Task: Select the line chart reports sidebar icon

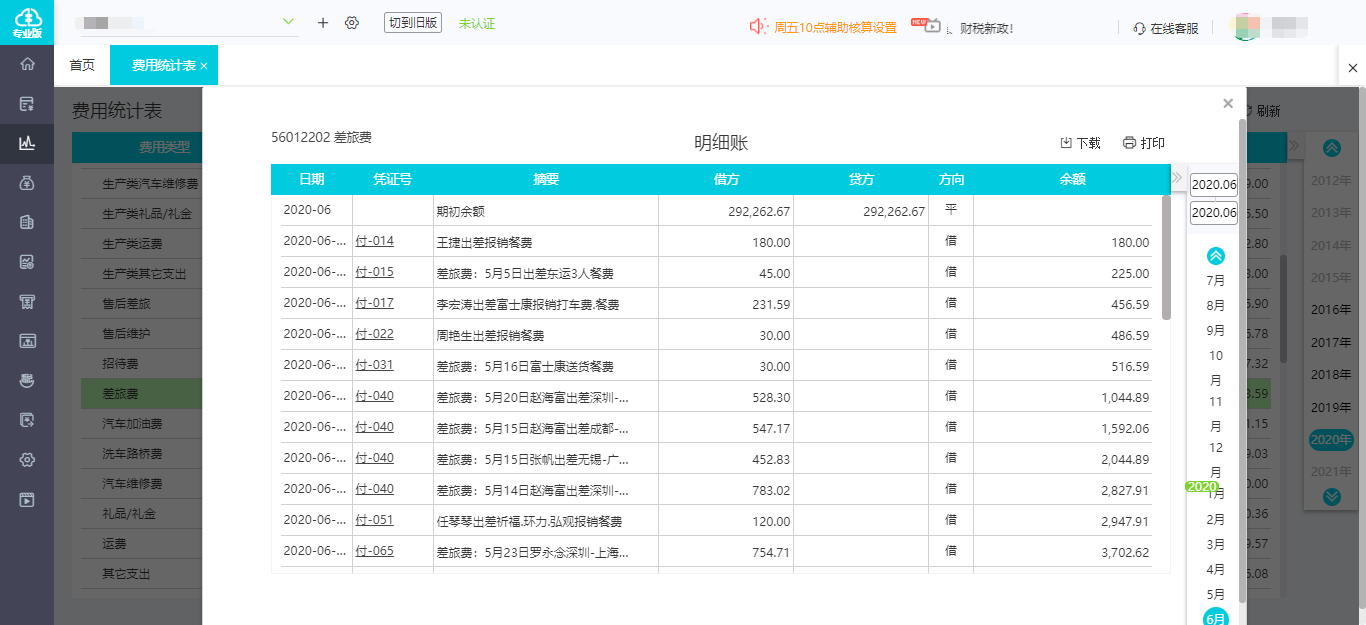Action: point(27,143)
